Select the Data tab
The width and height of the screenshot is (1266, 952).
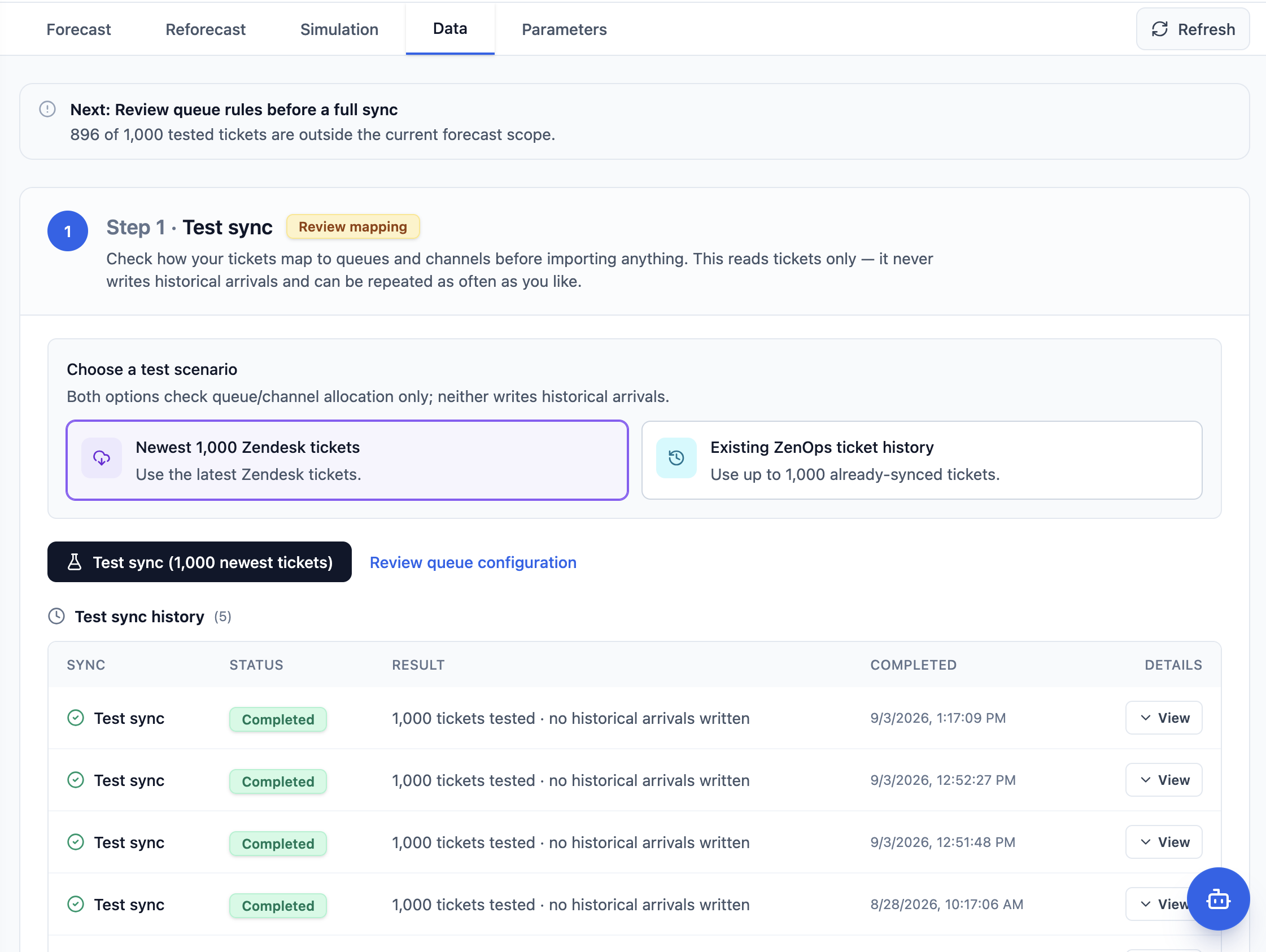point(451,29)
